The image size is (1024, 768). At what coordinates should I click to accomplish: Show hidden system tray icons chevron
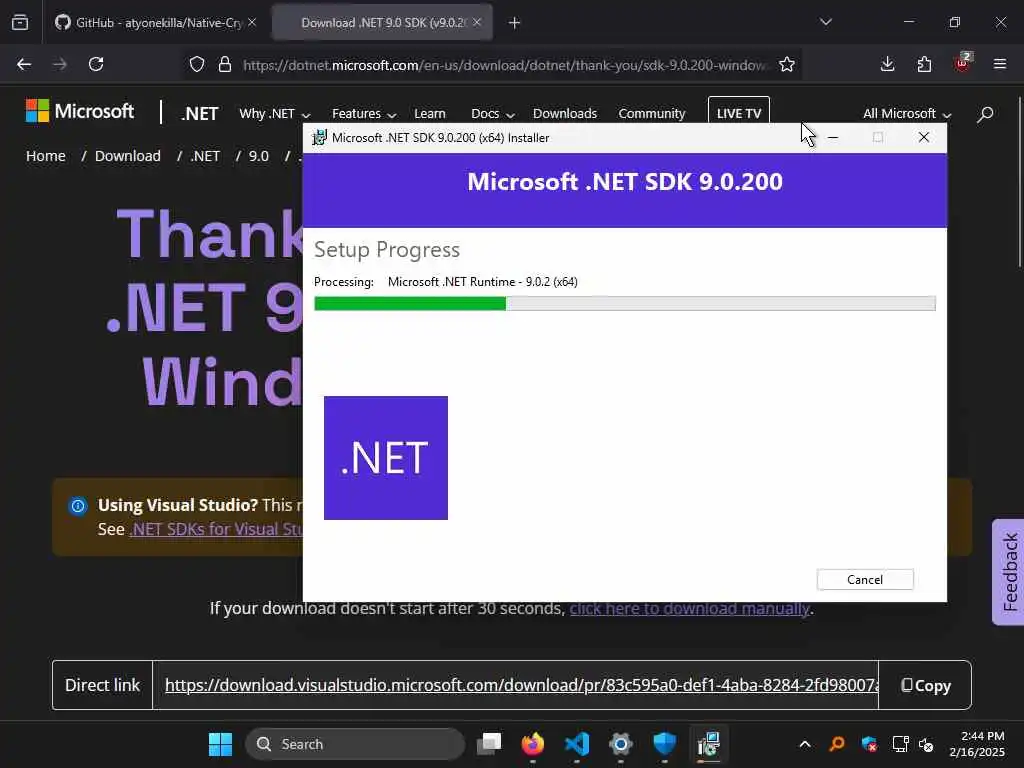(805, 744)
